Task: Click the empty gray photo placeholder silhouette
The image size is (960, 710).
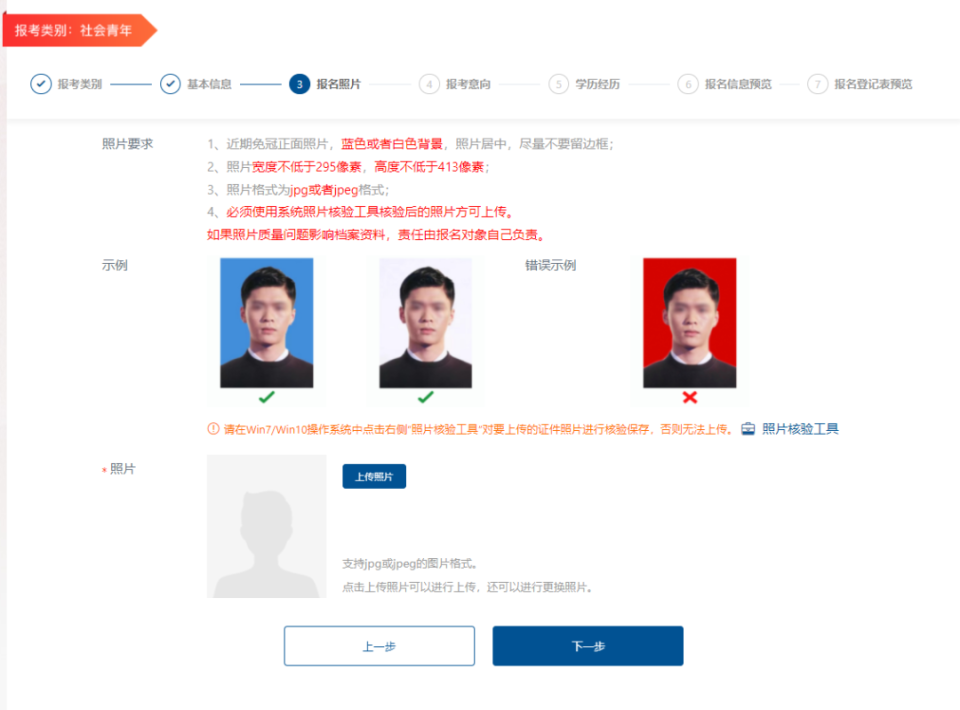Action: [266, 526]
